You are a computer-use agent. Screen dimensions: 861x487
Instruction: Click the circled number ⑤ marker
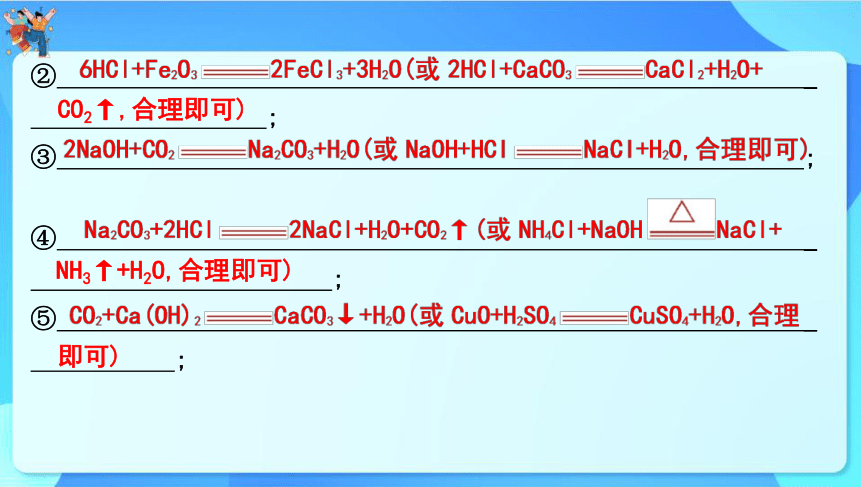[x=43, y=318]
